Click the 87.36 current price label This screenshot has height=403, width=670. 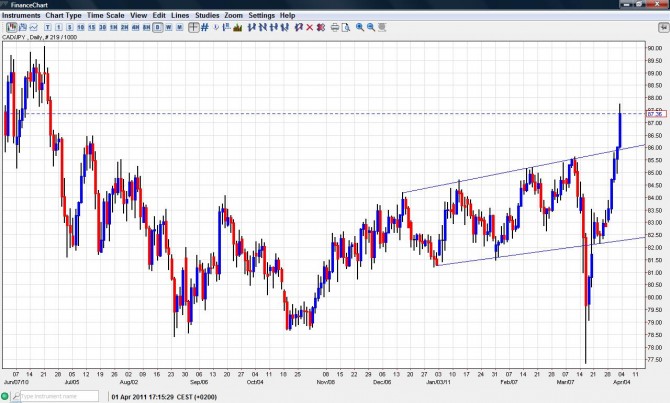click(656, 114)
